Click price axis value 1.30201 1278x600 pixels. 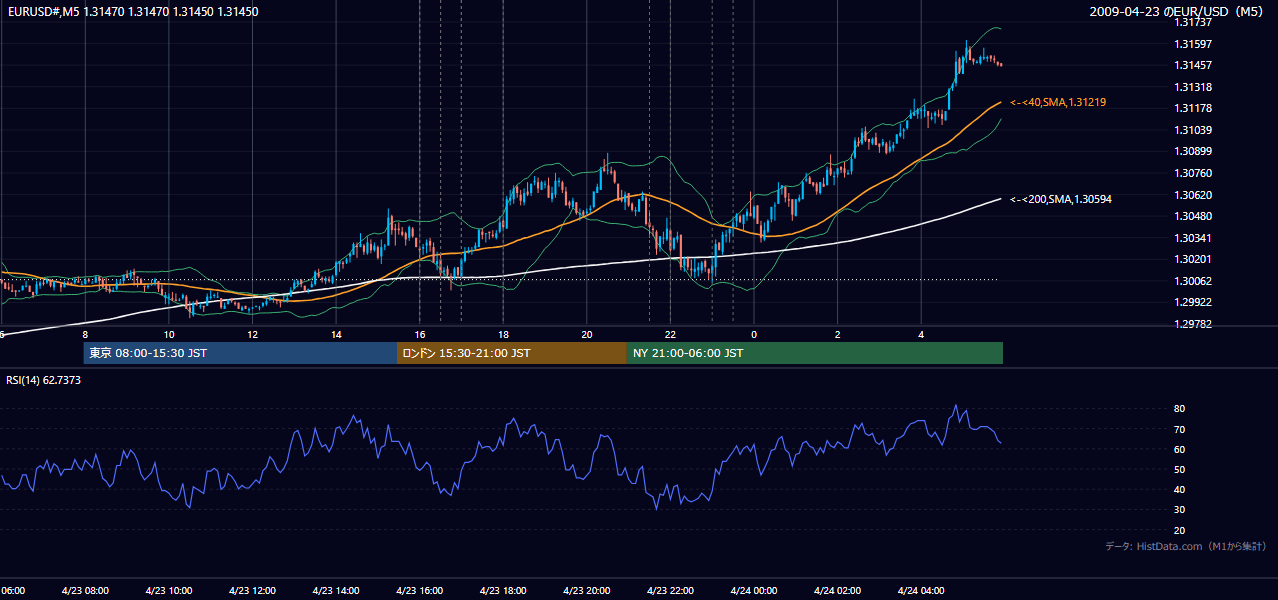pos(1195,259)
